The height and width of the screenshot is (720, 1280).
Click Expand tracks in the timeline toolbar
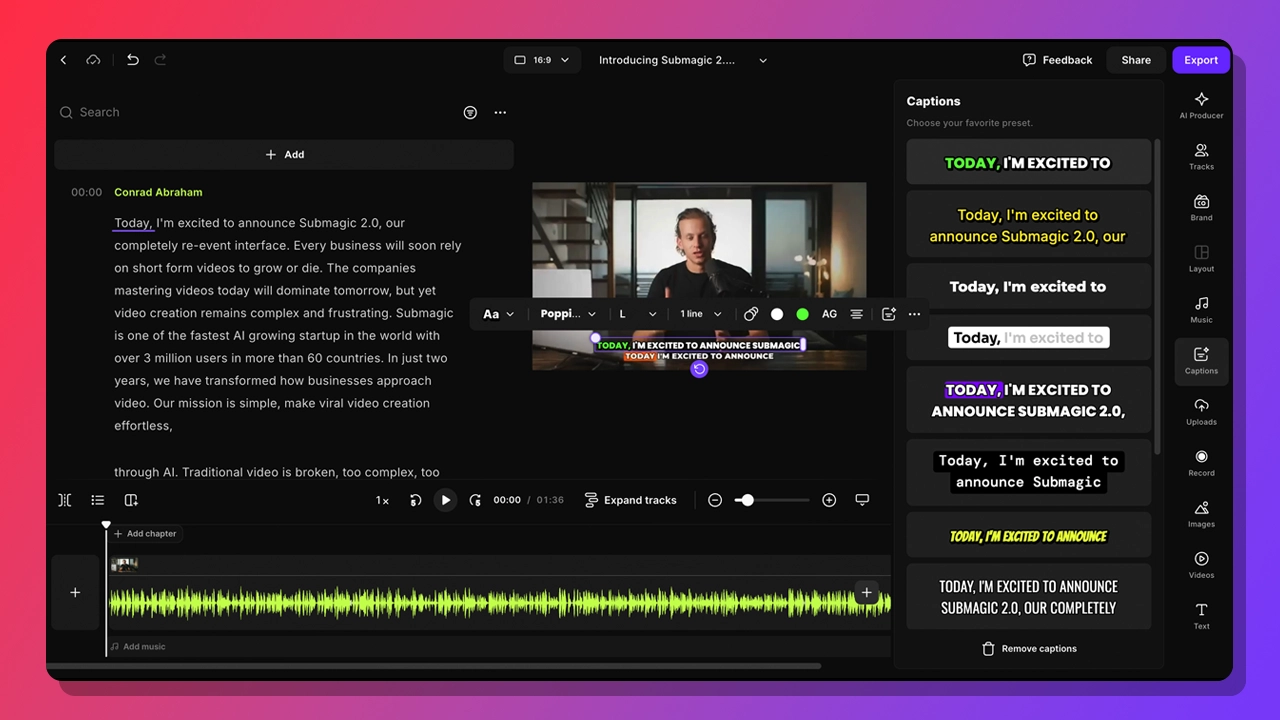[631, 500]
